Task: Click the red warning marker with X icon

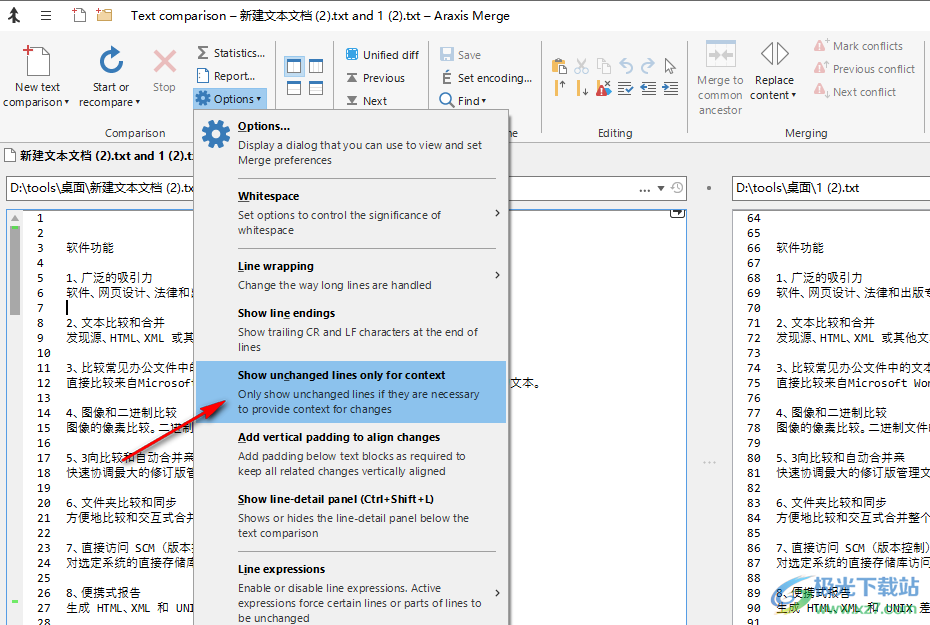Action: (x=603, y=88)
